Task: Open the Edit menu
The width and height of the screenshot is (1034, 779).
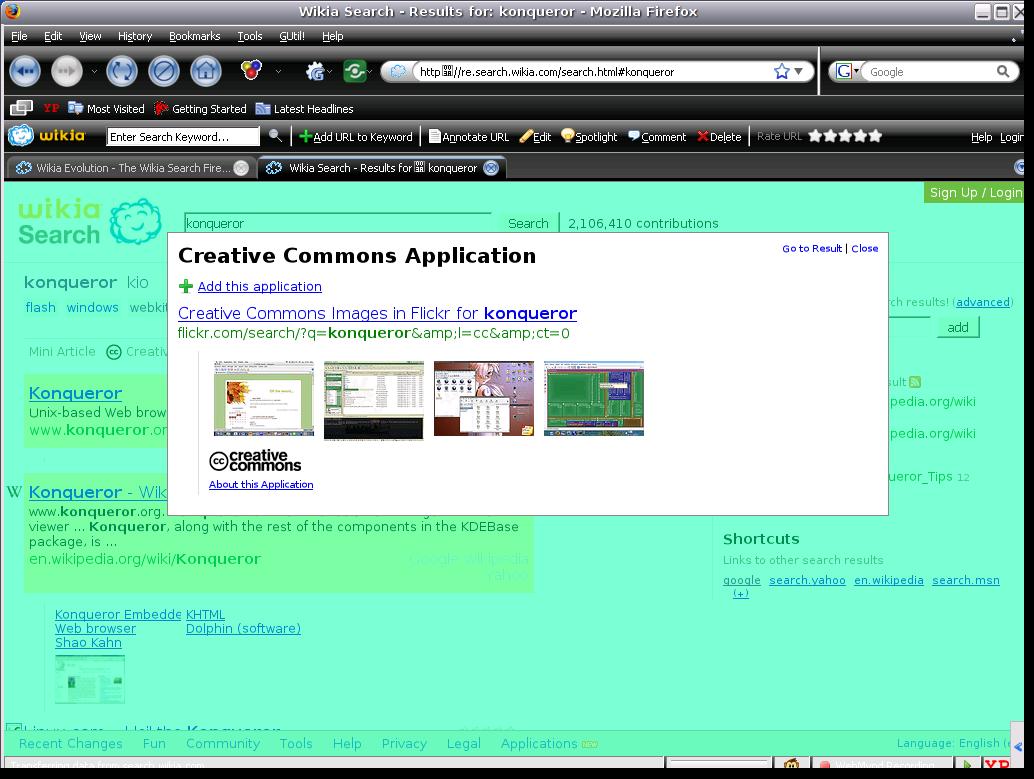Action: 53,36
